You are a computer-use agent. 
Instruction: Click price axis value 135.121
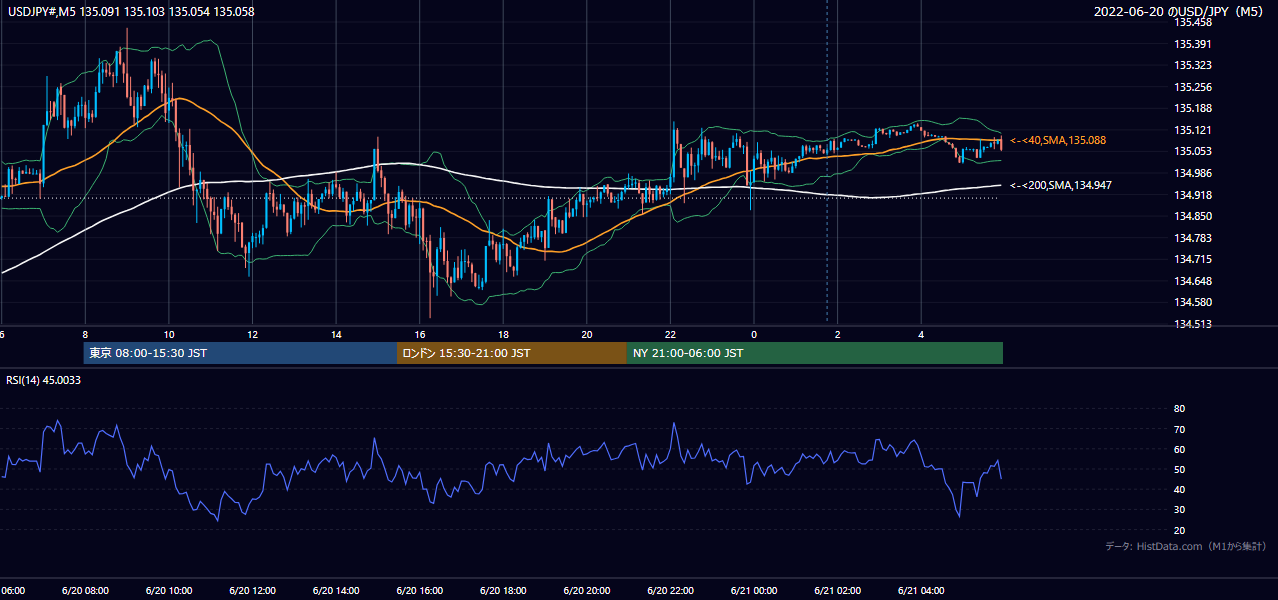[1193, 130]
